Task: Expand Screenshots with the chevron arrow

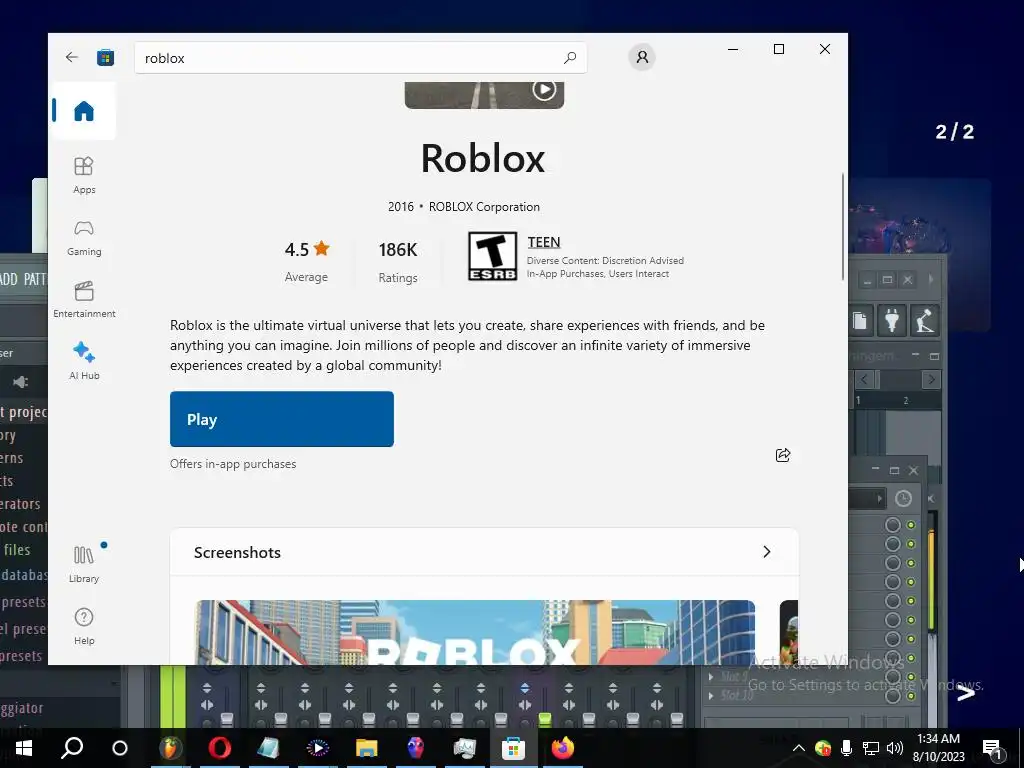Action: tap(767, 552)
